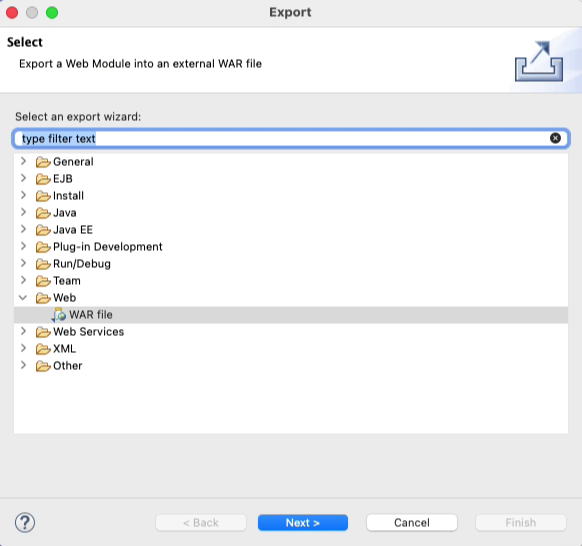
Task: Expand the Run/Debug category
Action: [23, 263]
